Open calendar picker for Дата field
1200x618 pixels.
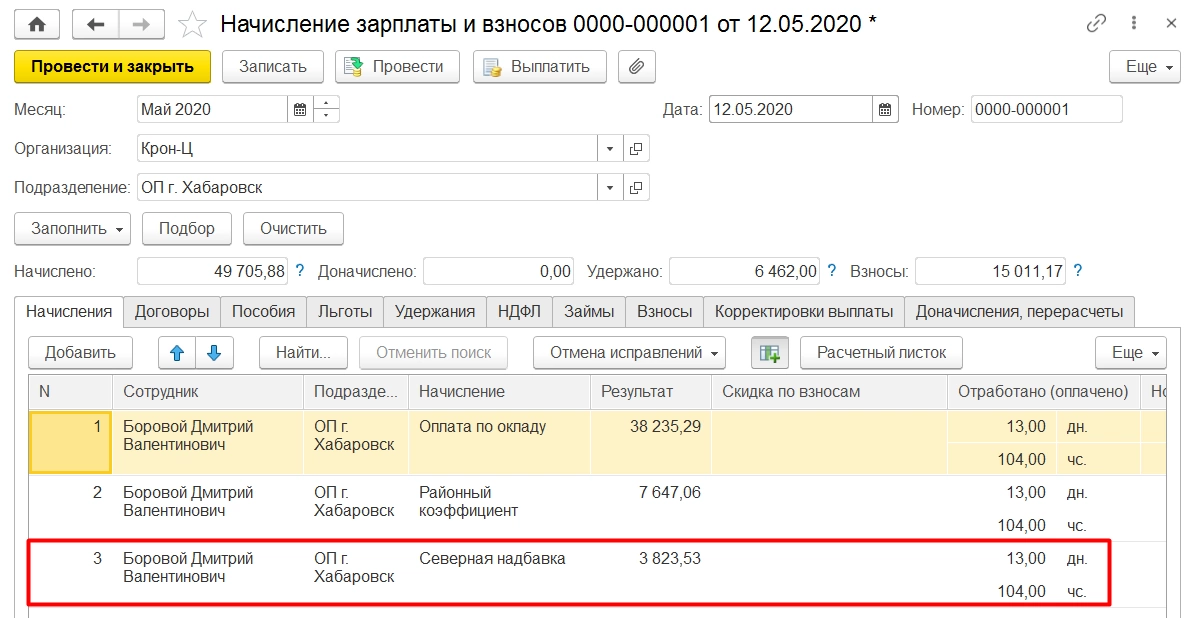885,109
